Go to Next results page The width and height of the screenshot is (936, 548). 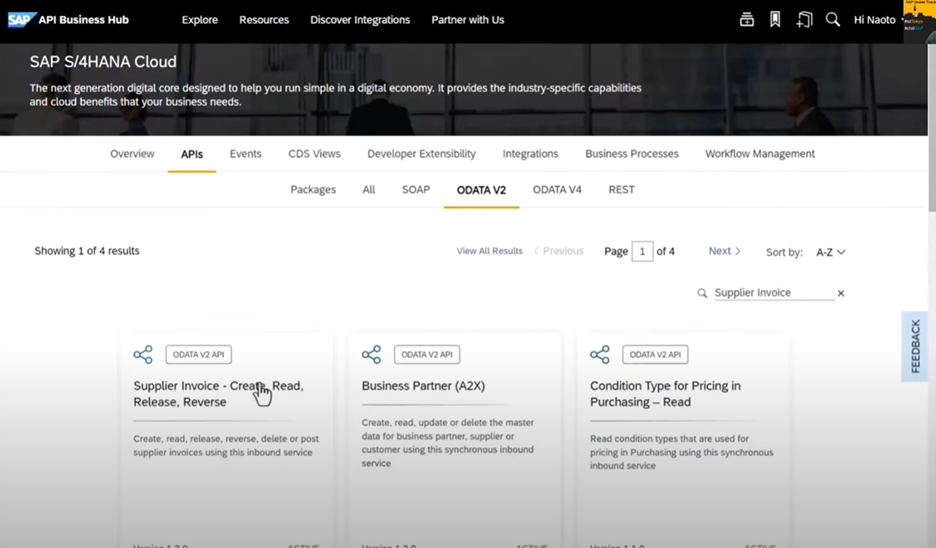tap(725, 251)
